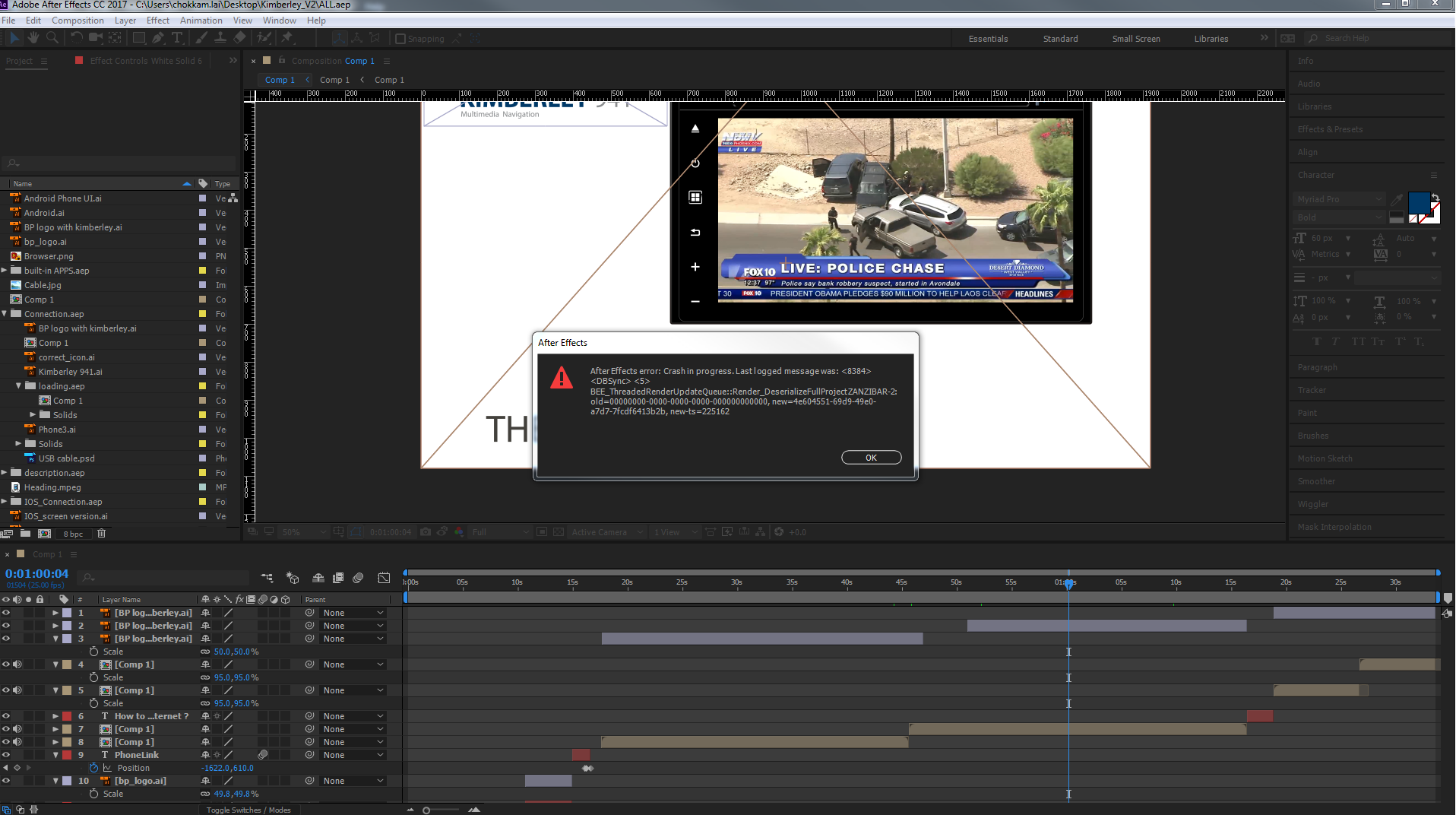Toggle the Snapping checkbox
The height and width of the screenshot is (815, 1456).
click(400, 38)
